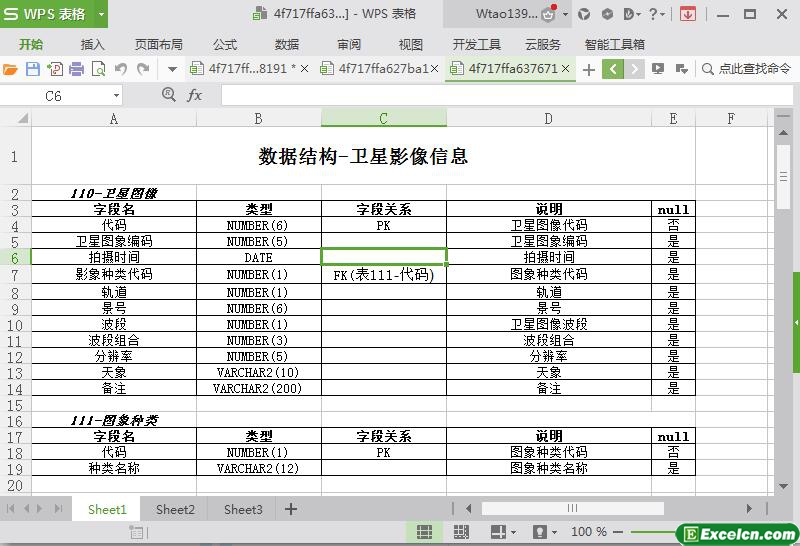Open the help question mark menu

(x=657, y=14)
